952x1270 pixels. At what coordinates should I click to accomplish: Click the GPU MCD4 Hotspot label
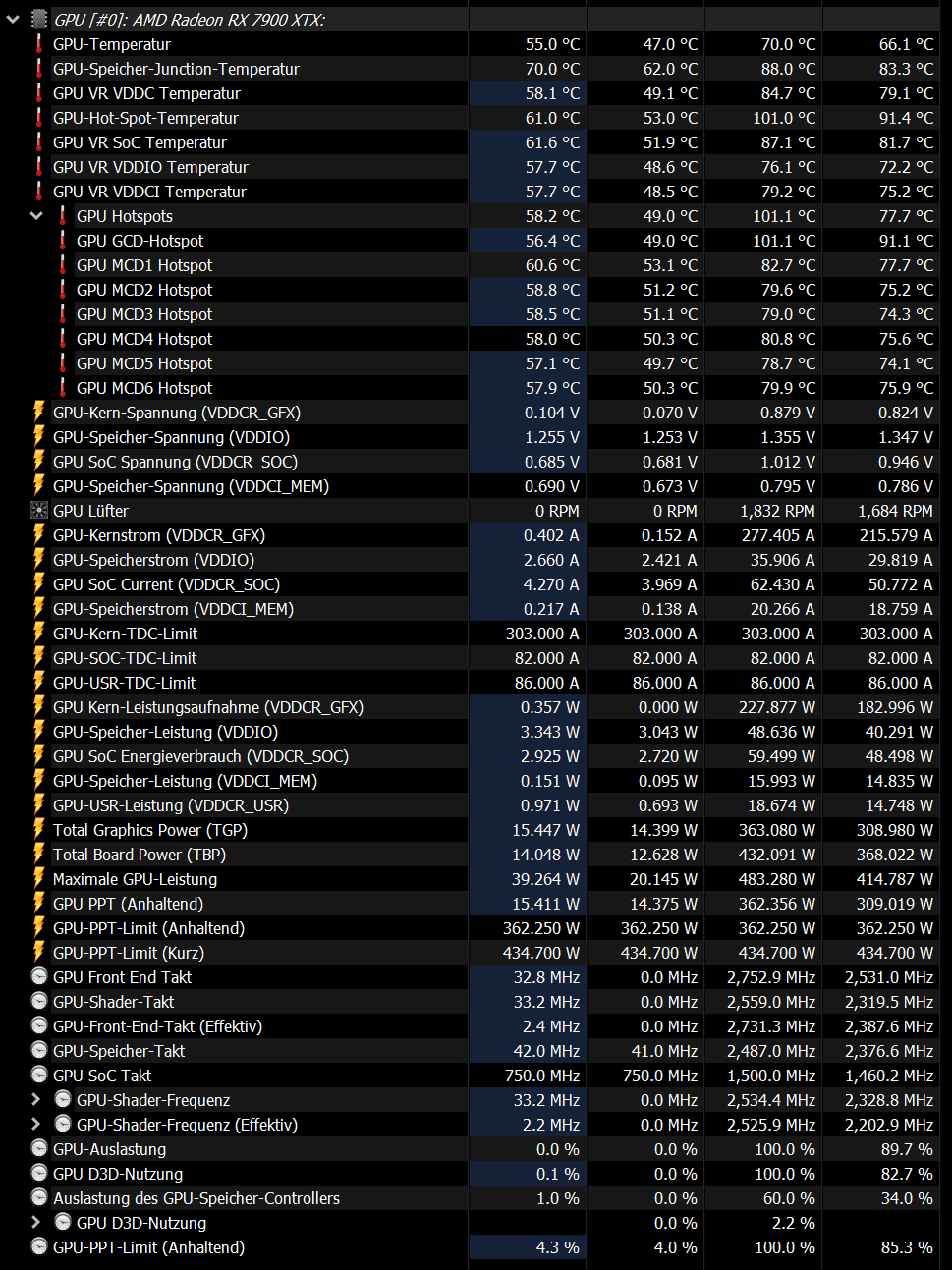(x=144, y=339)
